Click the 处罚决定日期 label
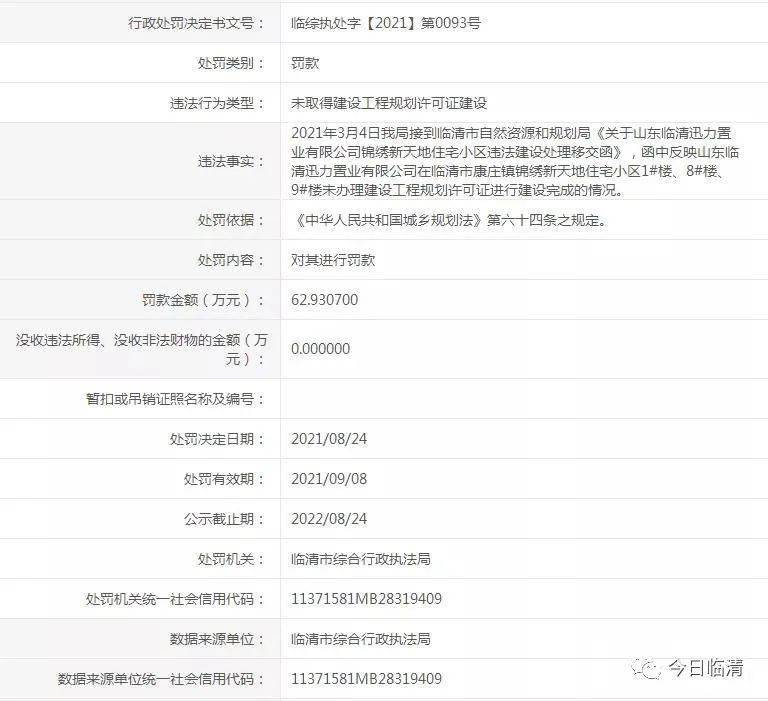 (x=217, y=439)
